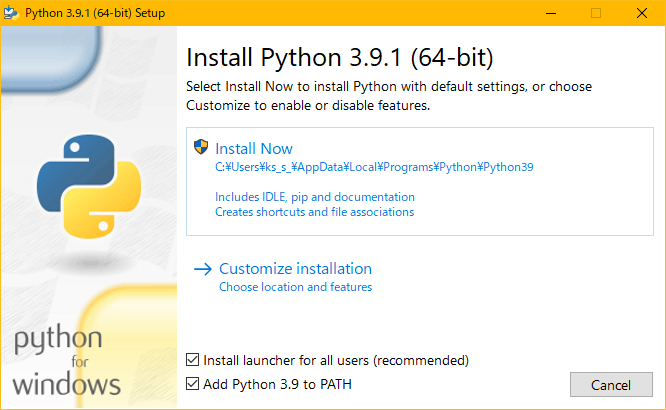
Task: Toggle the Add Python 3.9 to PATH checkbox
Action: tap(193, 384)
